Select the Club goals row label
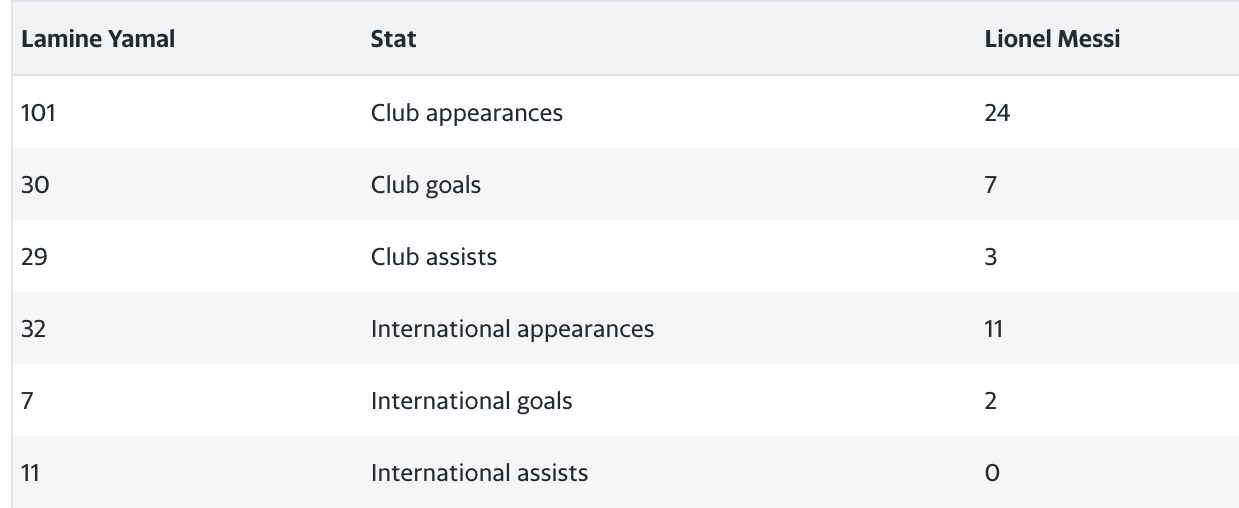The width and height of the screenshot is (1239, 508). (x=425, y=185)
